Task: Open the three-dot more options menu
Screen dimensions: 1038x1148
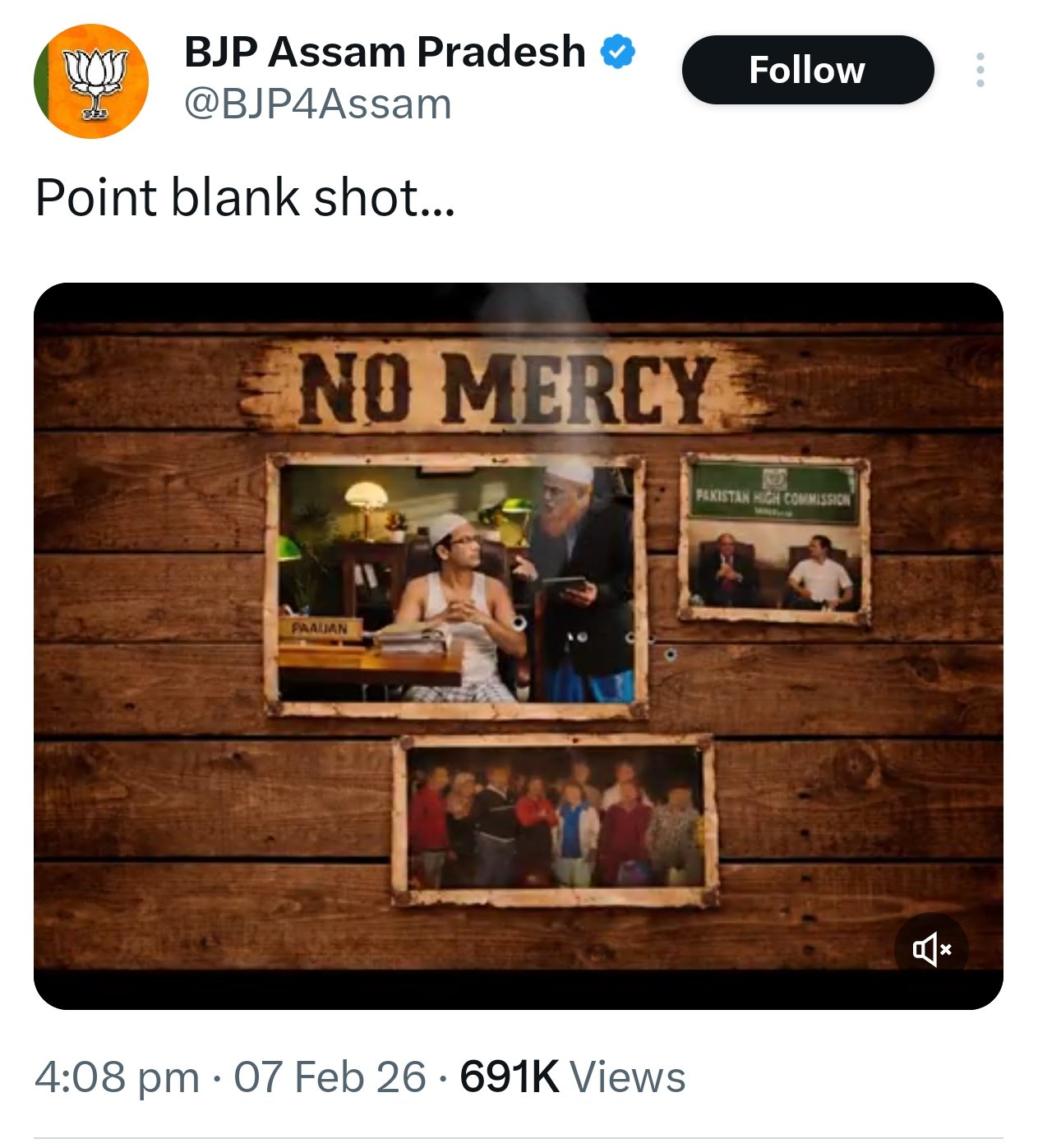Action: [x=980, y=70]
